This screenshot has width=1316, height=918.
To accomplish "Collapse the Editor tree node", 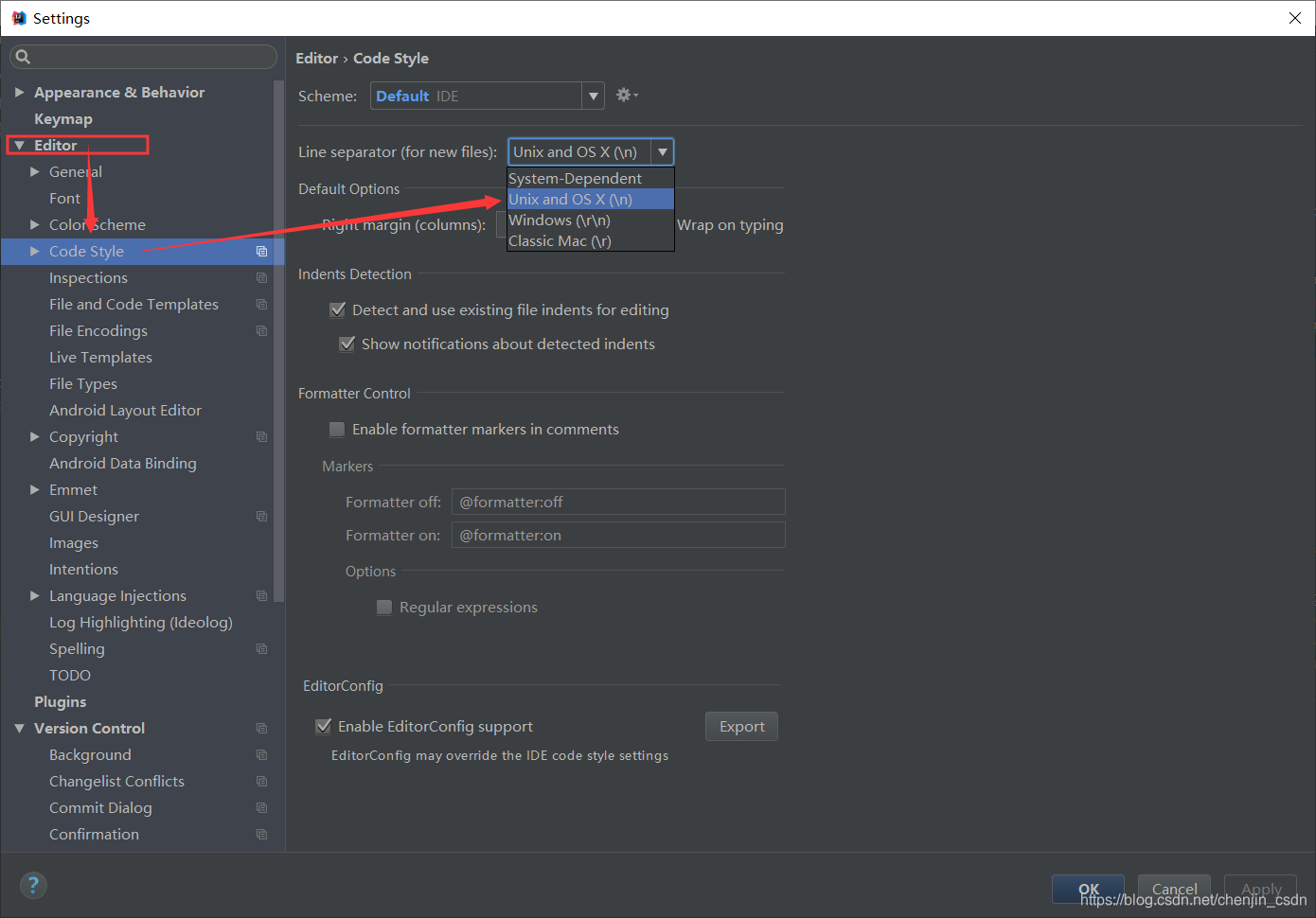I will (19, 145).
